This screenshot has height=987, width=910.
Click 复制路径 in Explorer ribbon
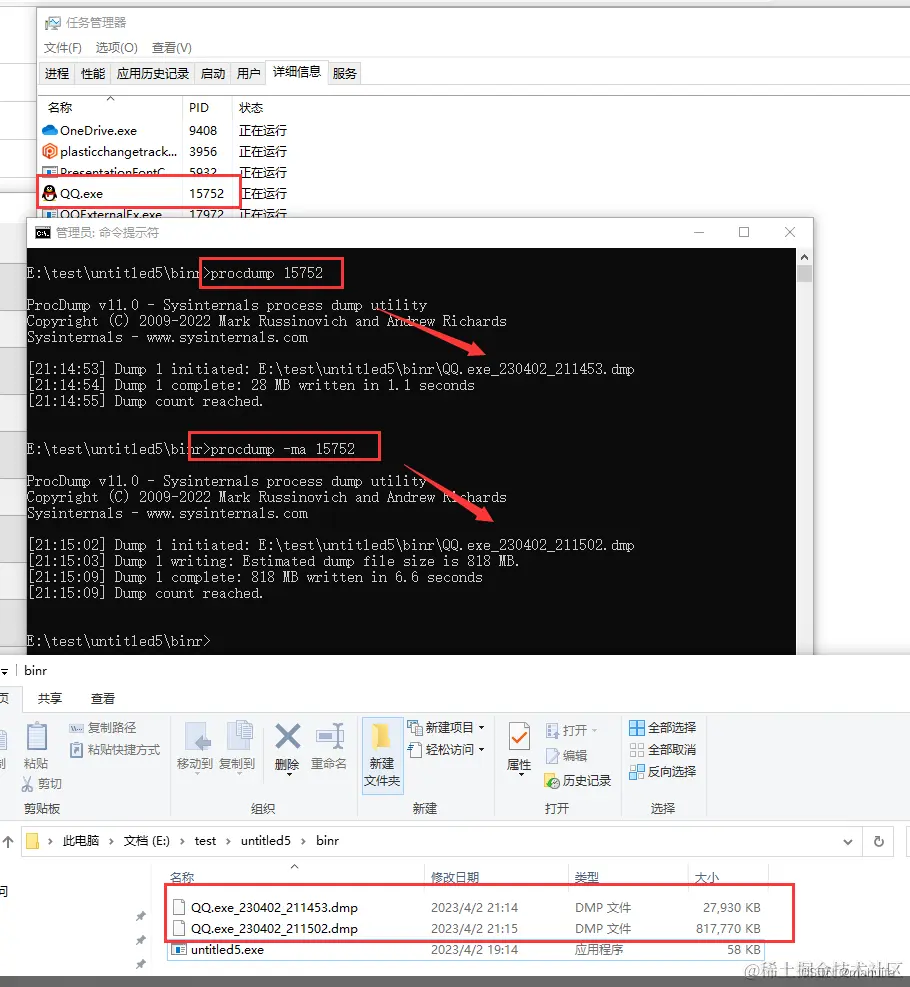tap(103, 728)
